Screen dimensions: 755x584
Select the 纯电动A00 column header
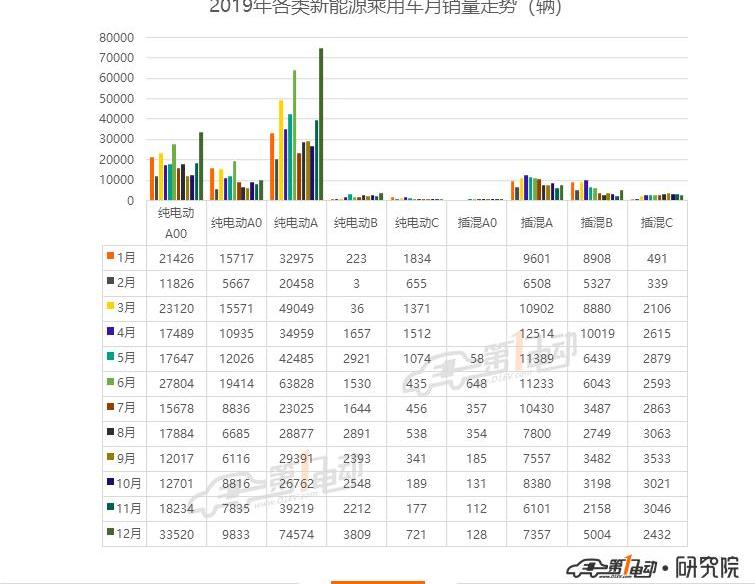(x=176, y=223)
